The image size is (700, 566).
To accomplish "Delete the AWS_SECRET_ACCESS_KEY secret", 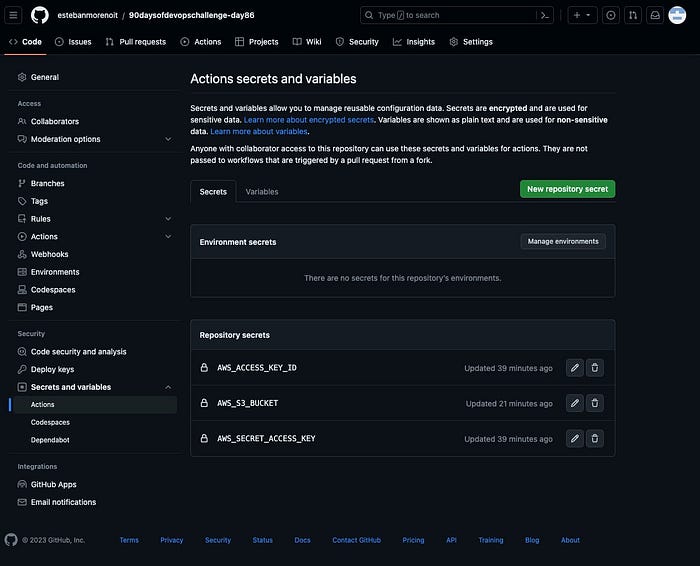I will coord(595,439).
